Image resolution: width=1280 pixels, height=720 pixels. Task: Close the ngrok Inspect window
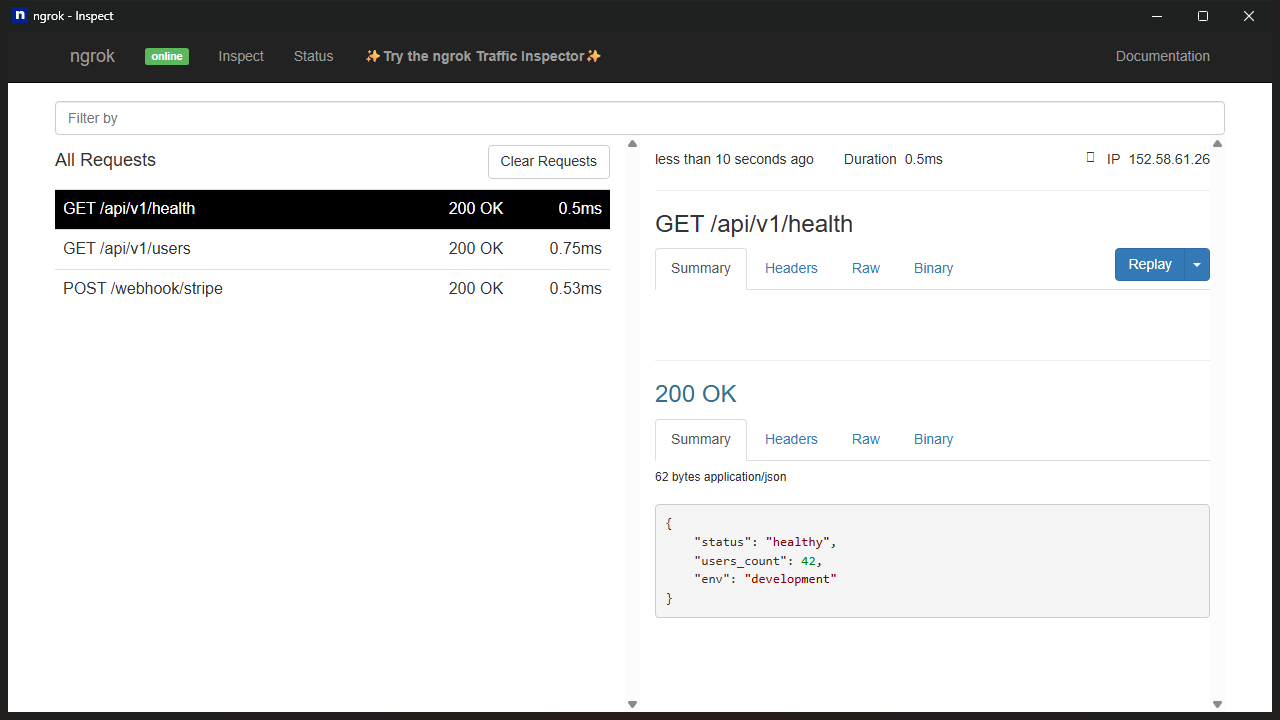[x=1249, y=16]
